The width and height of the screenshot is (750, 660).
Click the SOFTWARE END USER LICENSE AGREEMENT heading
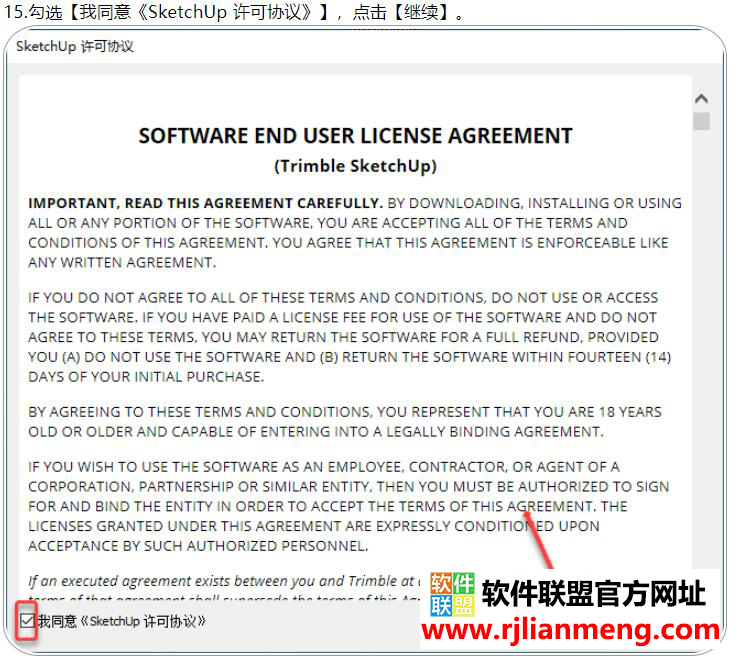pos(355,136)
